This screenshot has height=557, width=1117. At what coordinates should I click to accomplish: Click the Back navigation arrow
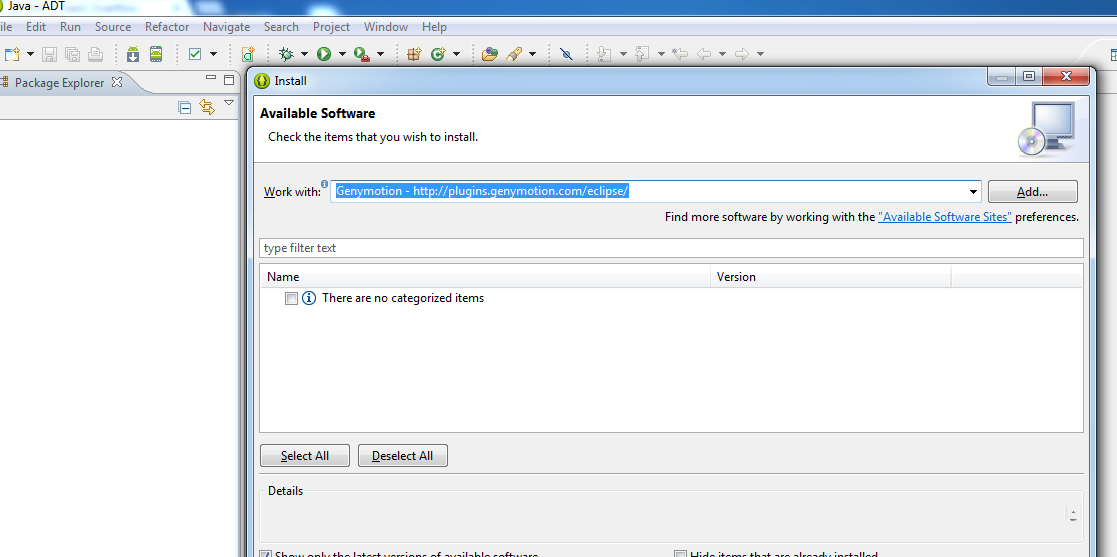(704, 54)
